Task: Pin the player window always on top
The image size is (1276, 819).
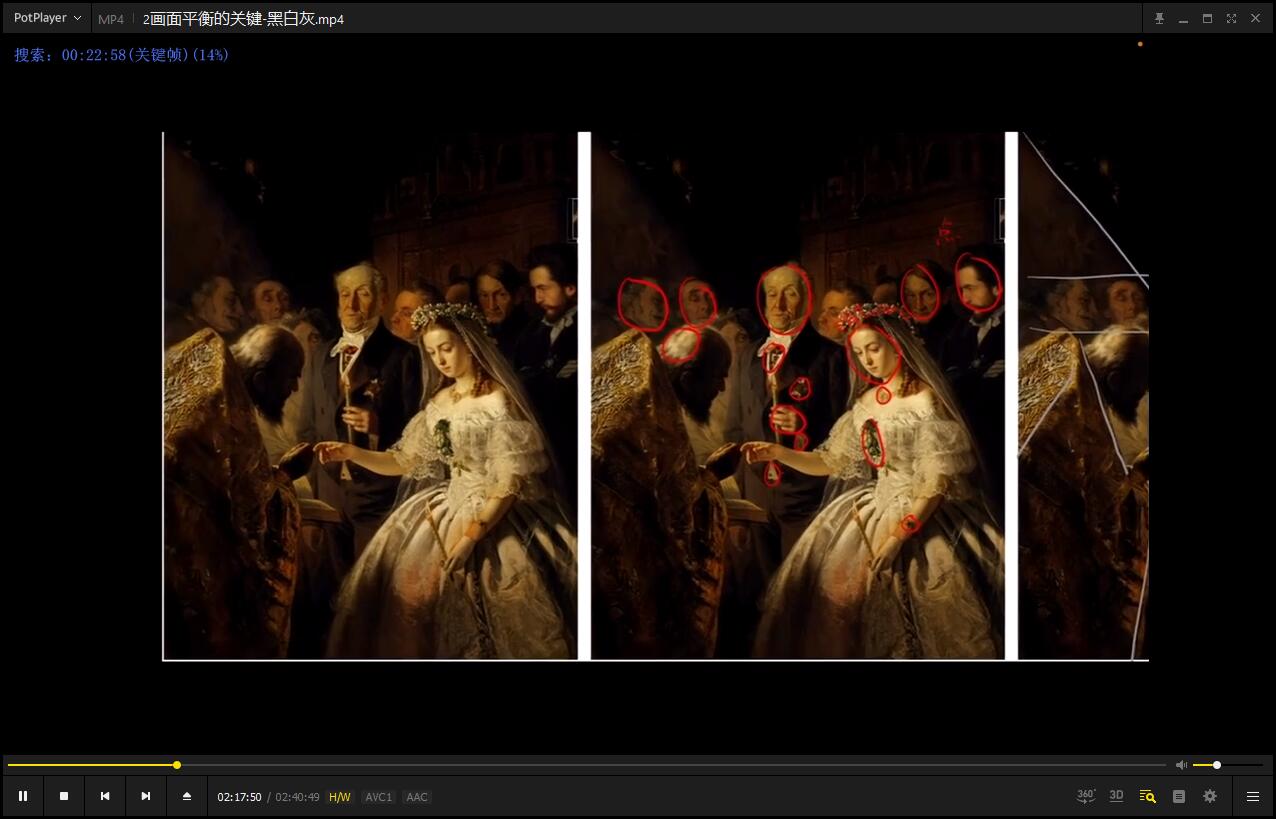Action: tap(1160, 18)
